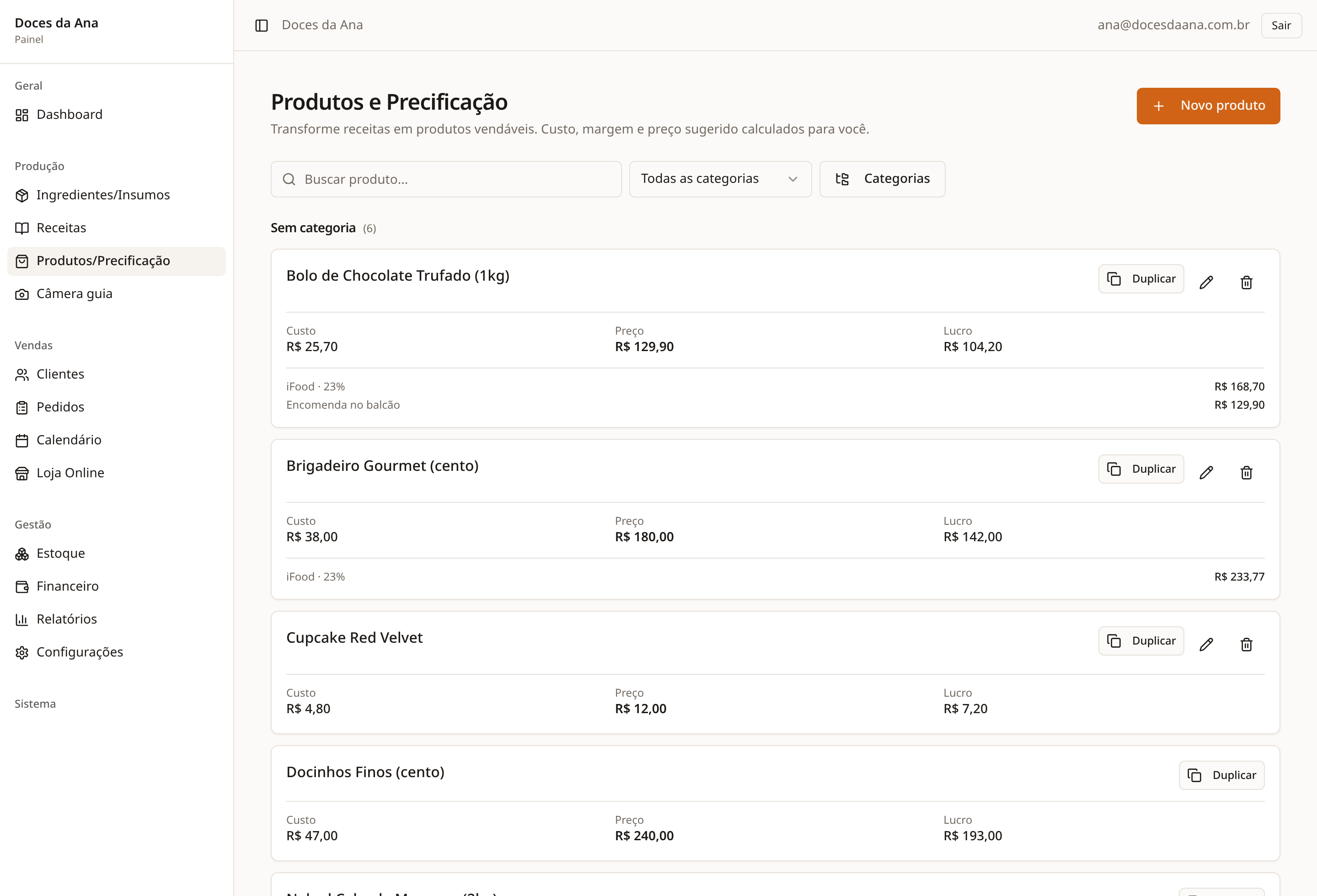Edit Cupcake Red Velvet pencil icon
The width and height of the screenshot is (1317, 896).
pos(1206,644)
